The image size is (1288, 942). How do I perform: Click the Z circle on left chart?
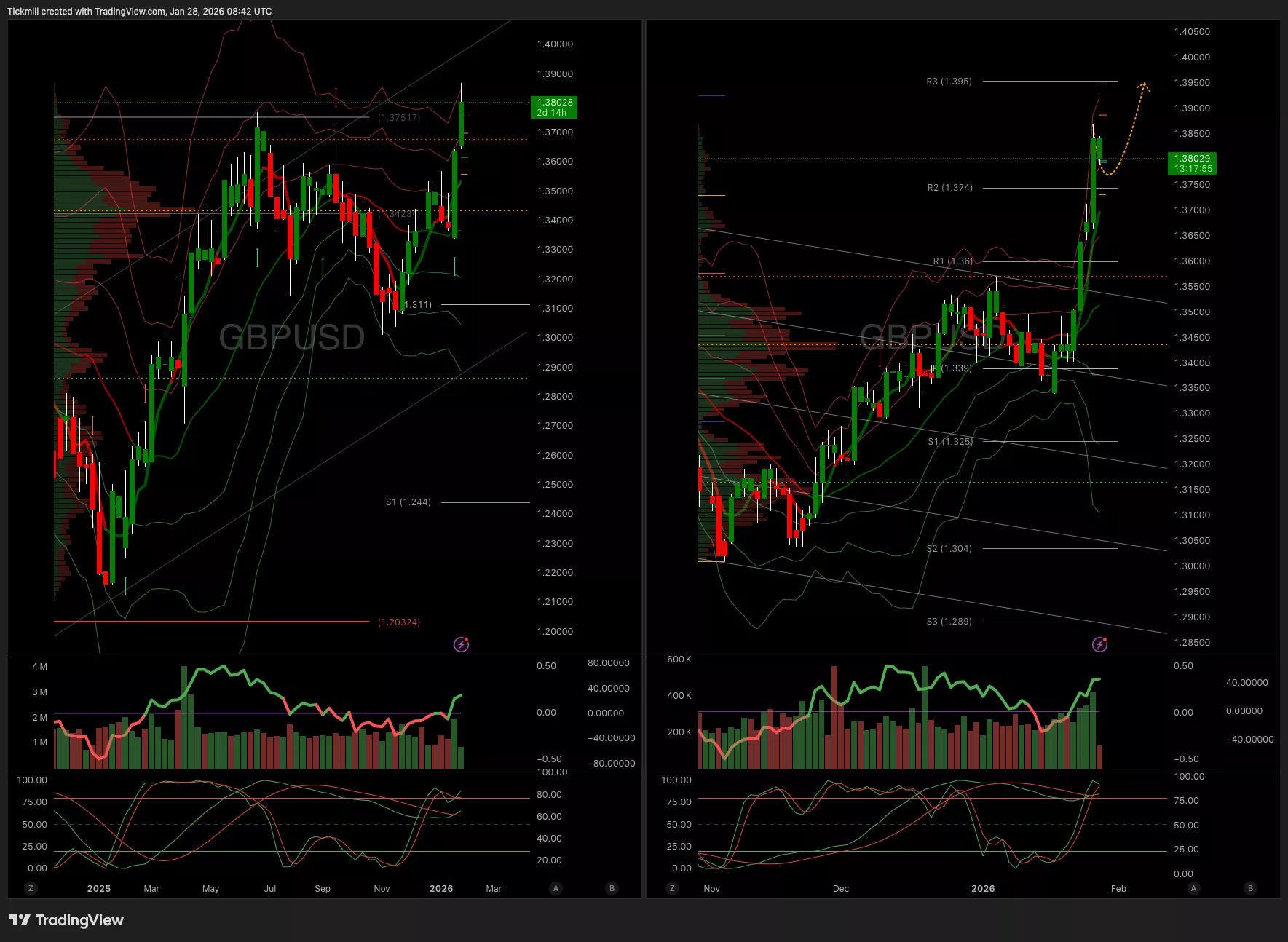coord(31,888)
